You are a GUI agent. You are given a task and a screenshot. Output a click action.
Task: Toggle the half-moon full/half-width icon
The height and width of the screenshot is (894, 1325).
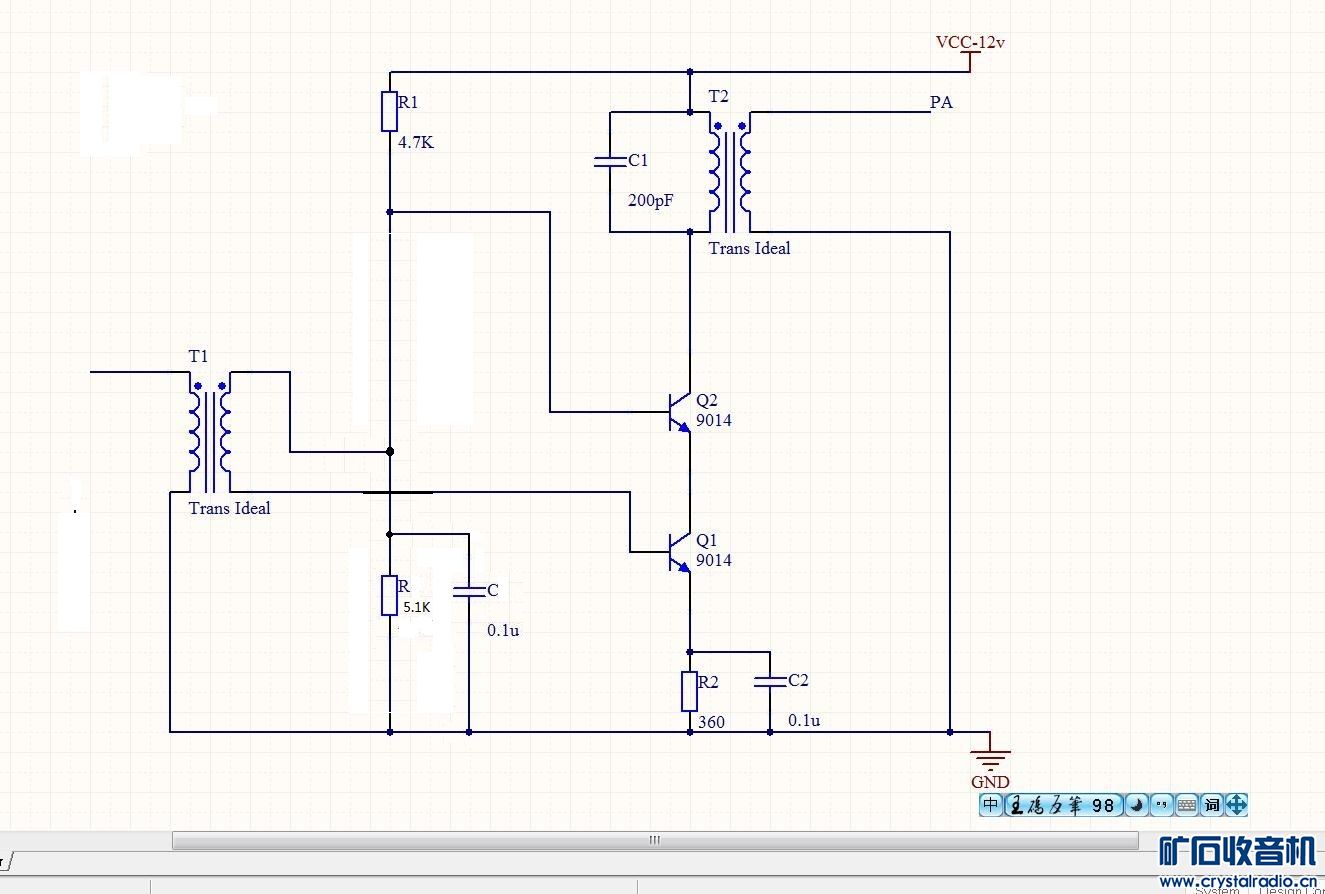pyautogui.click(x=1137, y=804)
